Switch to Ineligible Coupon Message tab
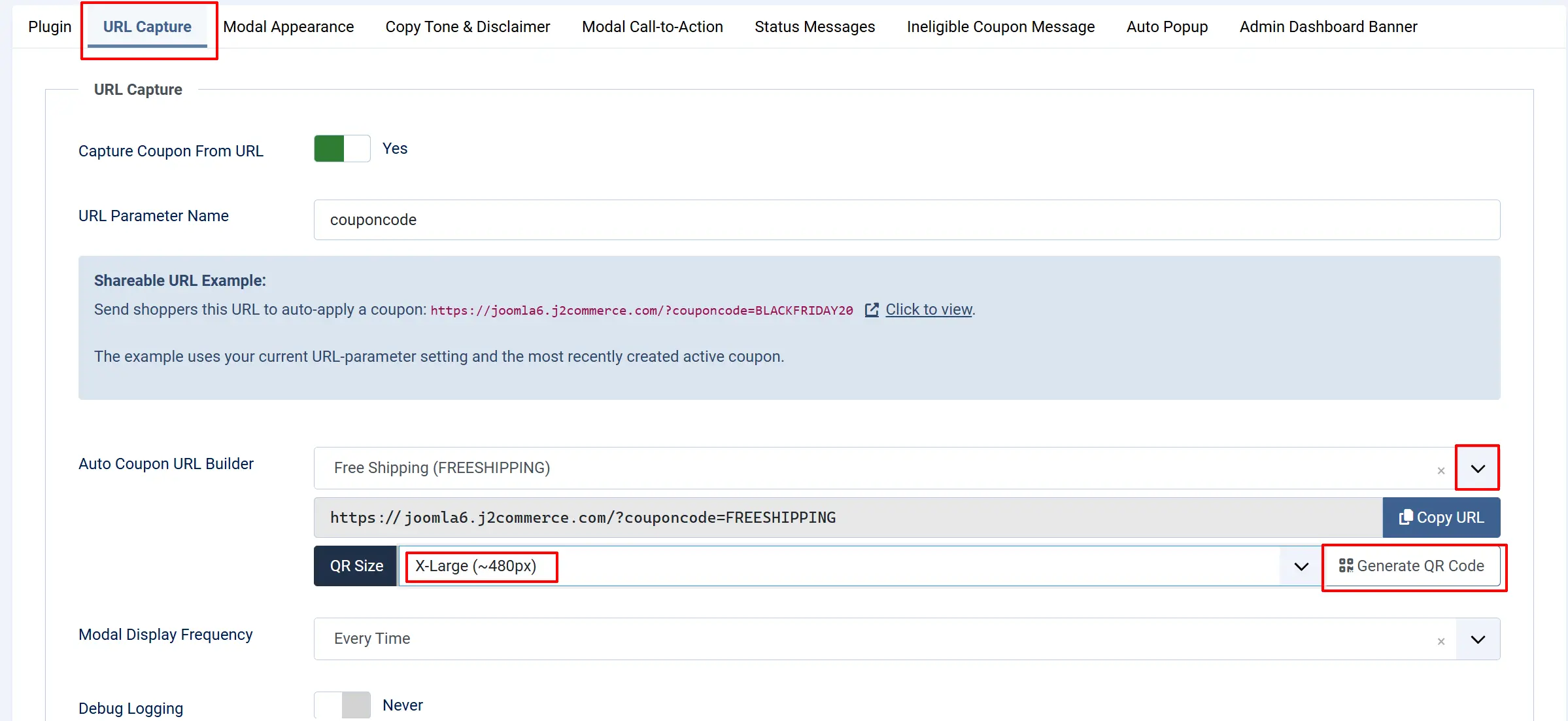1568x721 pixels. tap(1000, 27)
